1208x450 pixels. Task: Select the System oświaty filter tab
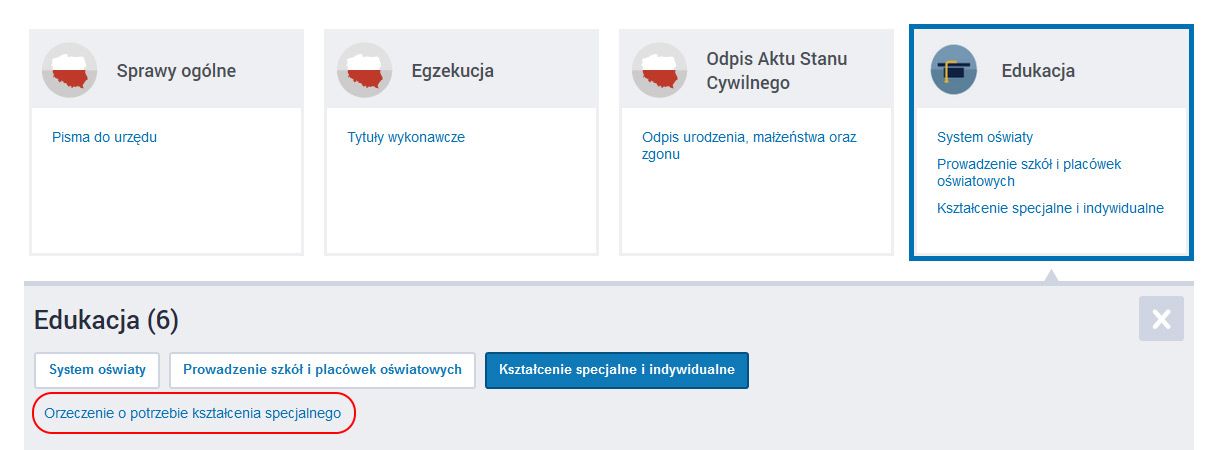(x=98, y=370)
